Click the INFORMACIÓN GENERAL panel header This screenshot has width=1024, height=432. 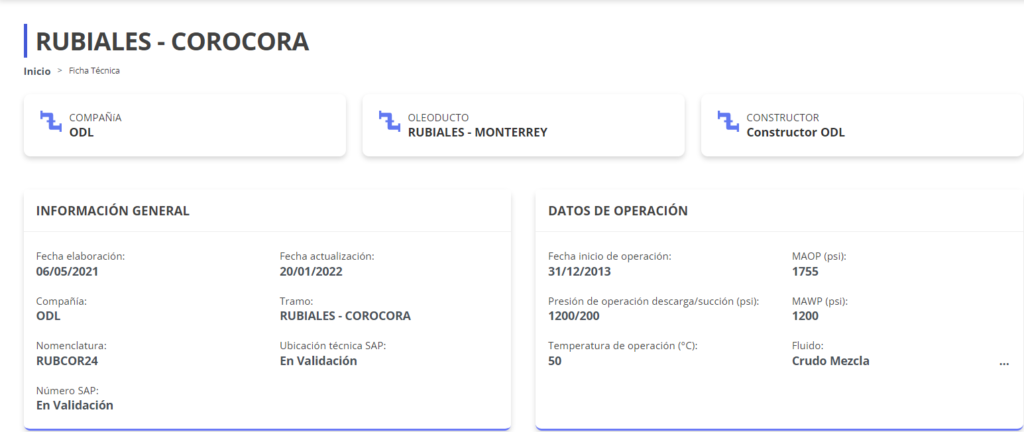point(113,211)
